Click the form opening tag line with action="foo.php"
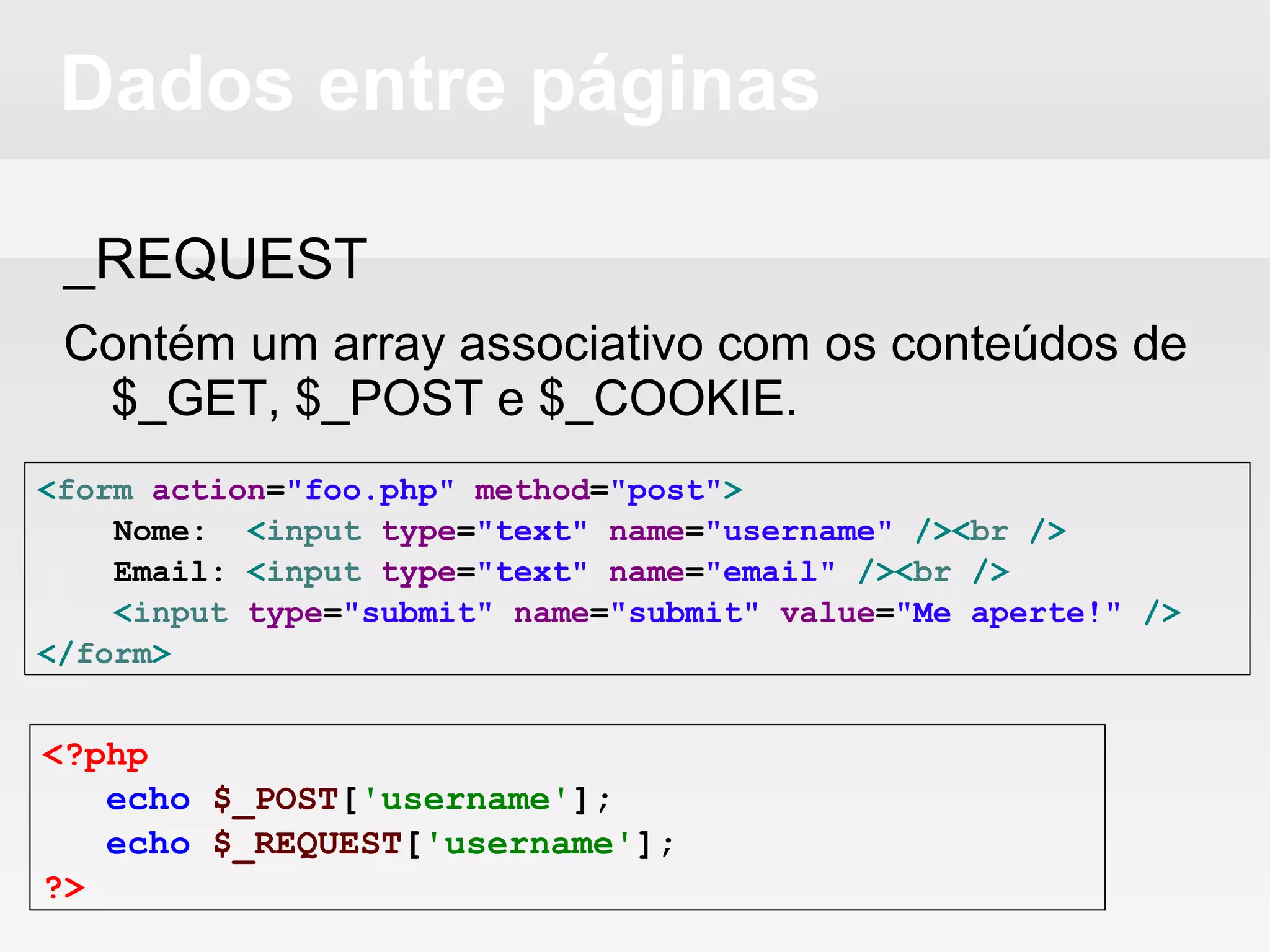The image size is (1270, 952). pos(389,491)
